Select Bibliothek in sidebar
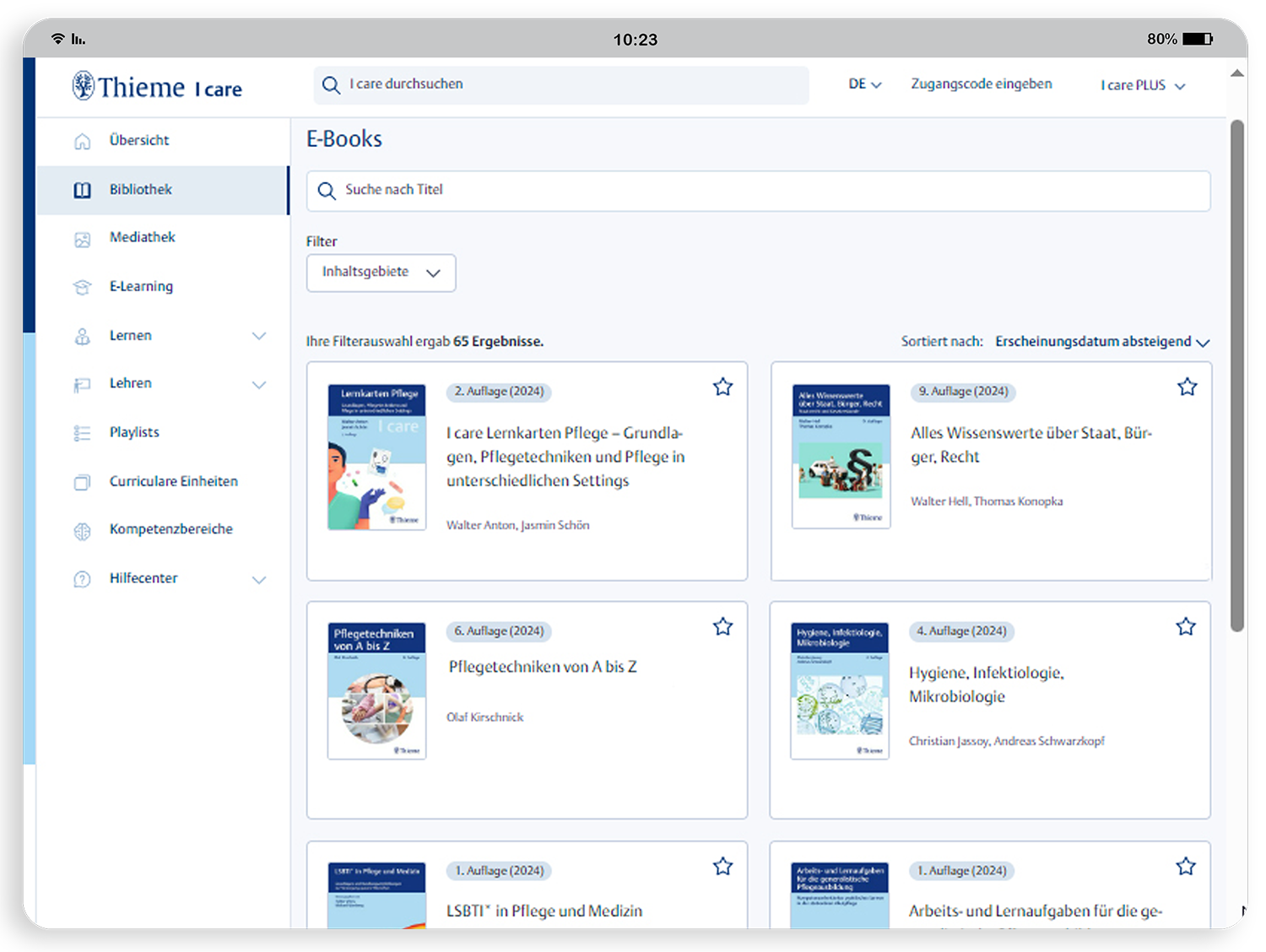1266x952 pixels. point(163,190)
